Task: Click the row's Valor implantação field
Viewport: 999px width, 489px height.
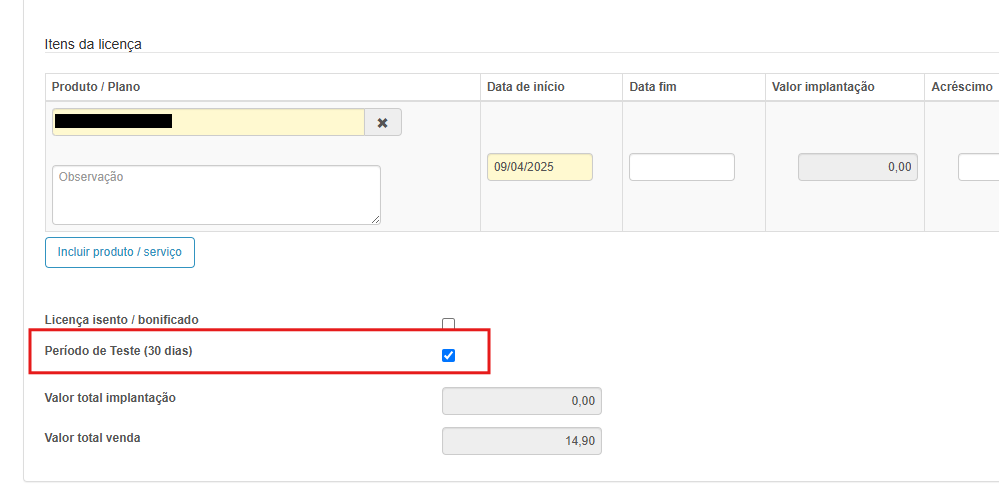Action: (857, 167)
